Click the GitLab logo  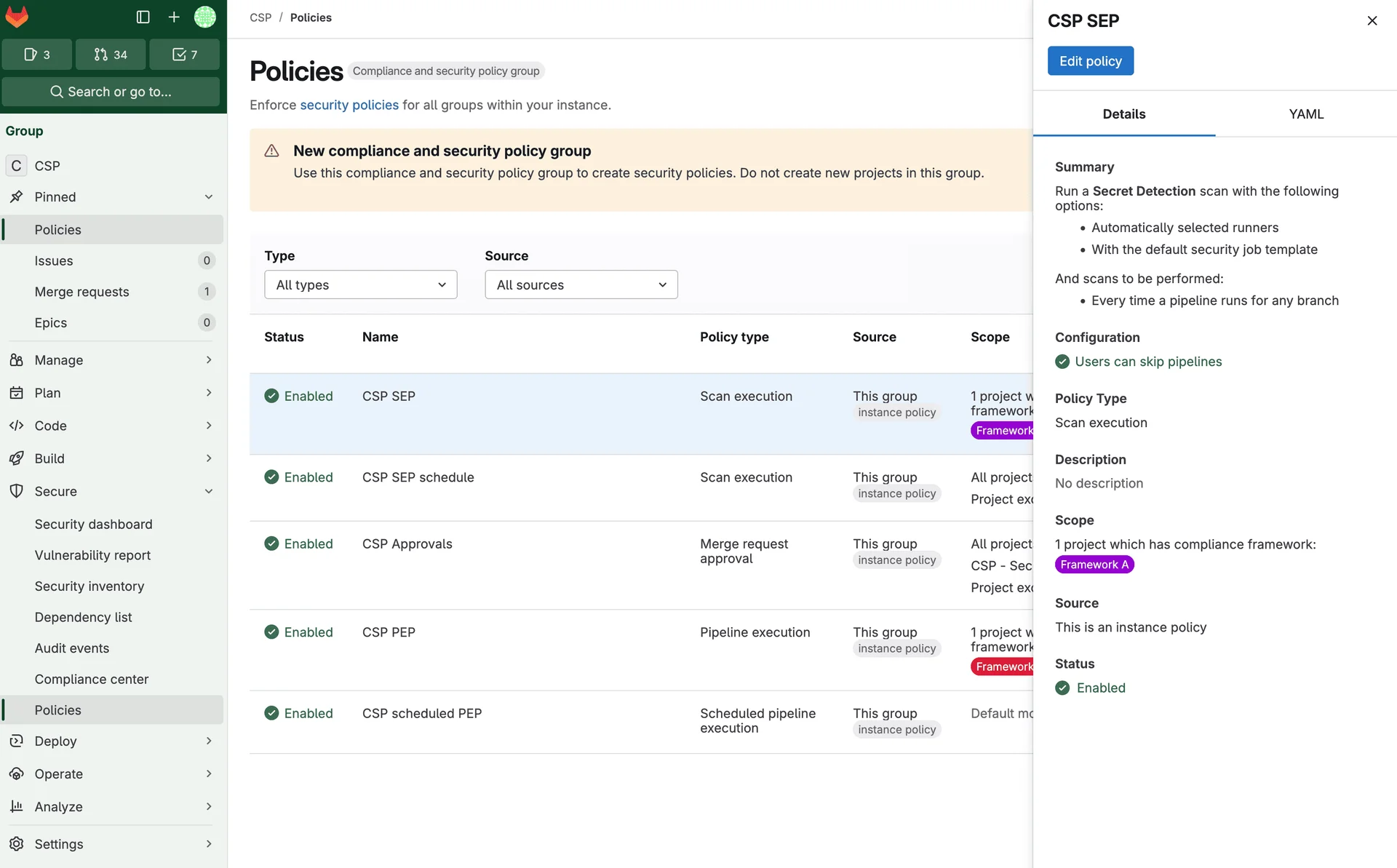(17, 17)
